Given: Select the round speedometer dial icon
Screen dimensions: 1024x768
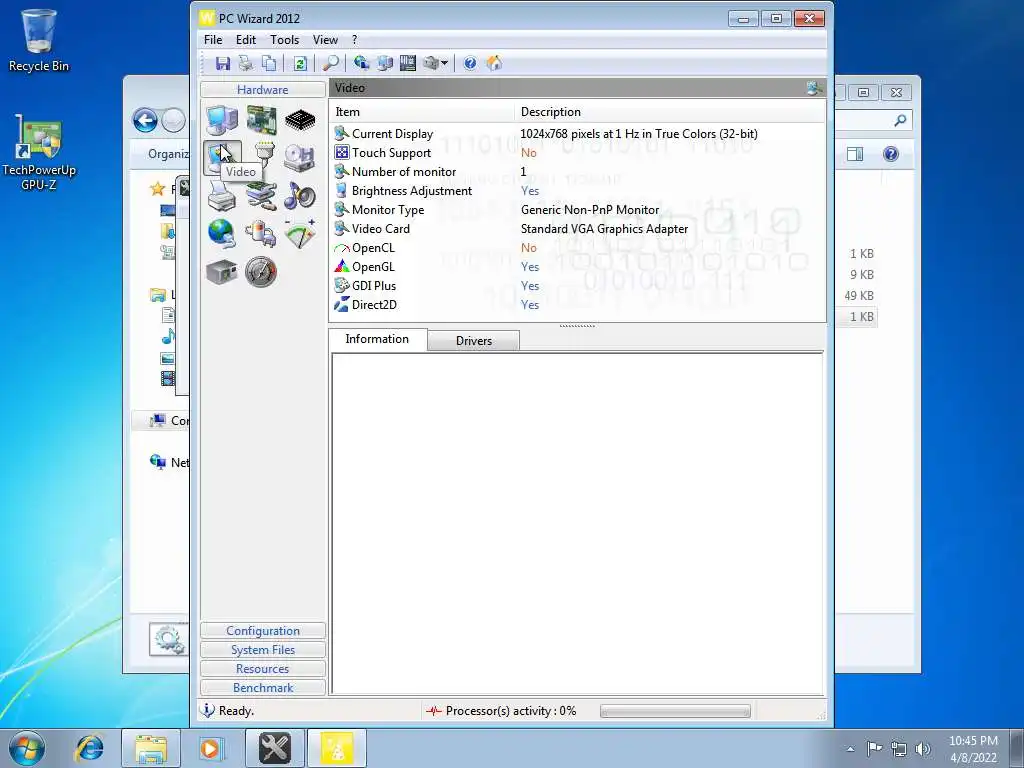Looking at the screenshot, I should [x=261, y=272].
